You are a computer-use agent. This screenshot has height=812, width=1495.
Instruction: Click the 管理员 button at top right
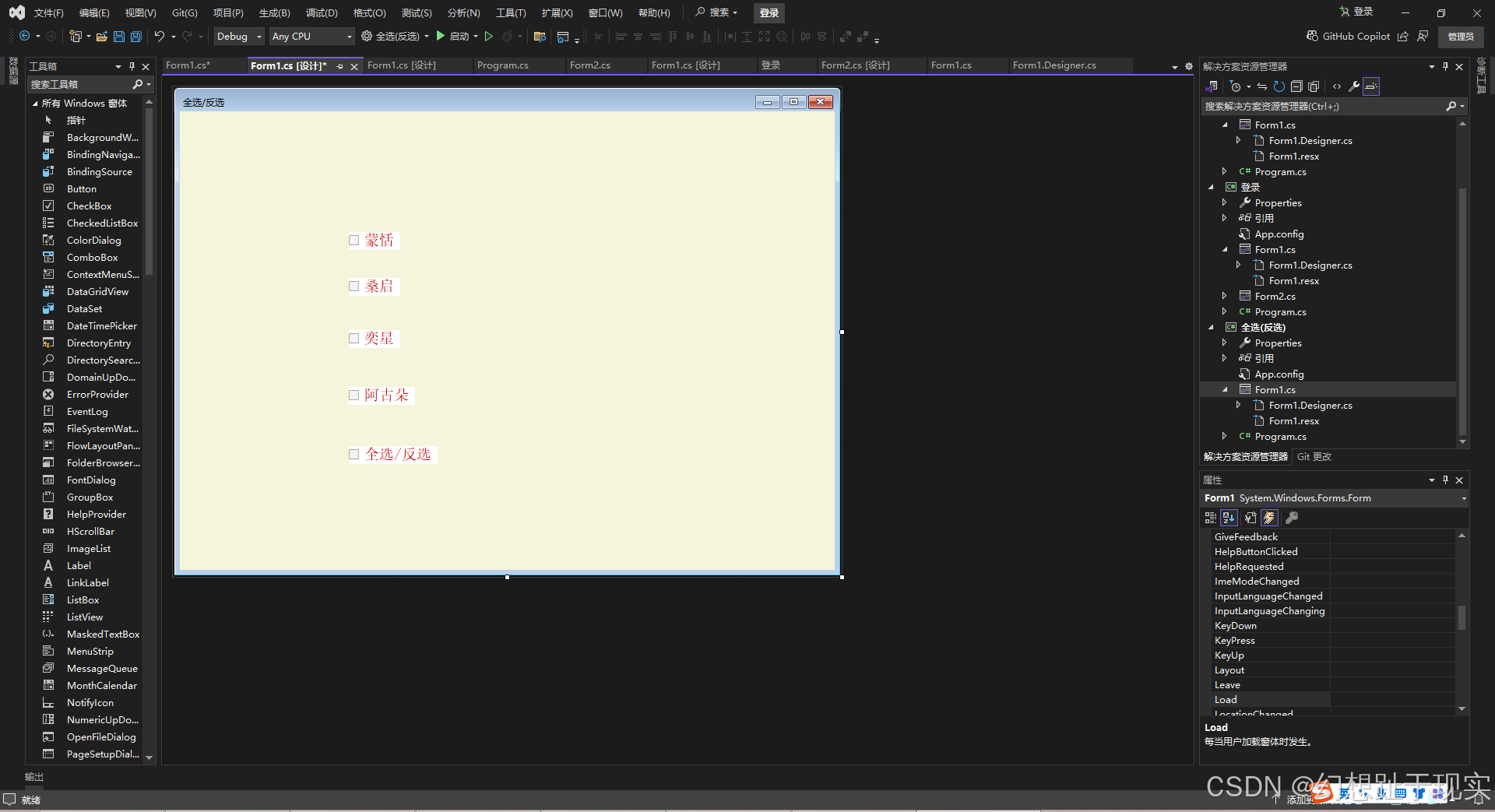[x=1460, y=37]
